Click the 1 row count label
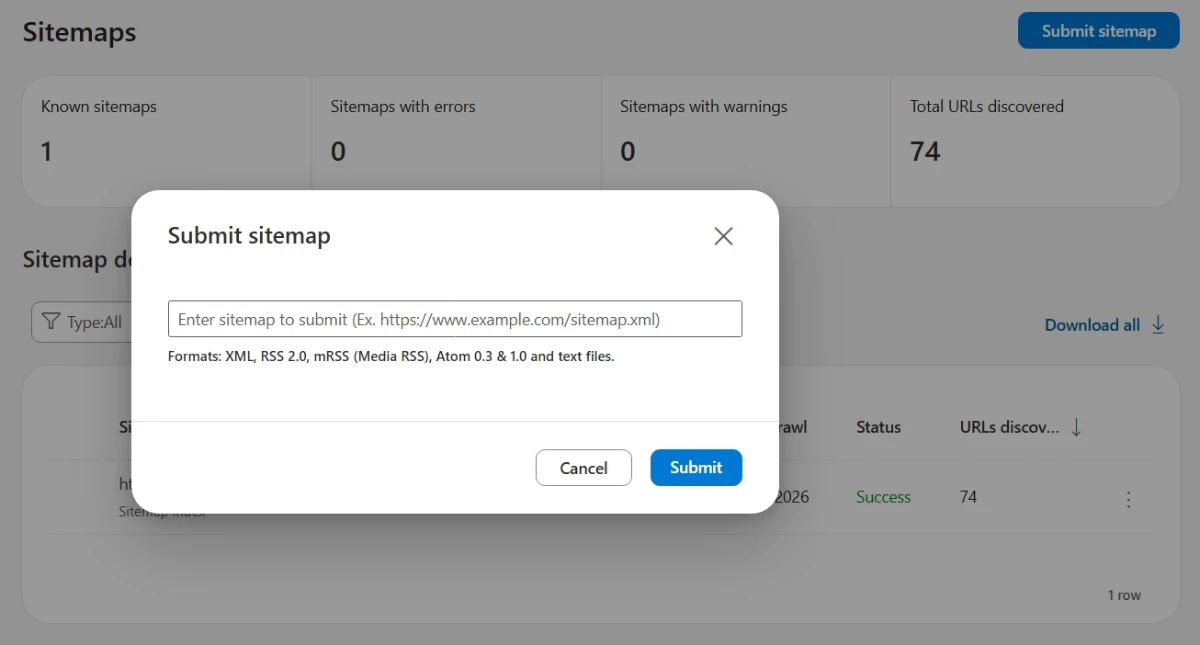Screen dimensions: 1200x645 tap(1124, 595)
